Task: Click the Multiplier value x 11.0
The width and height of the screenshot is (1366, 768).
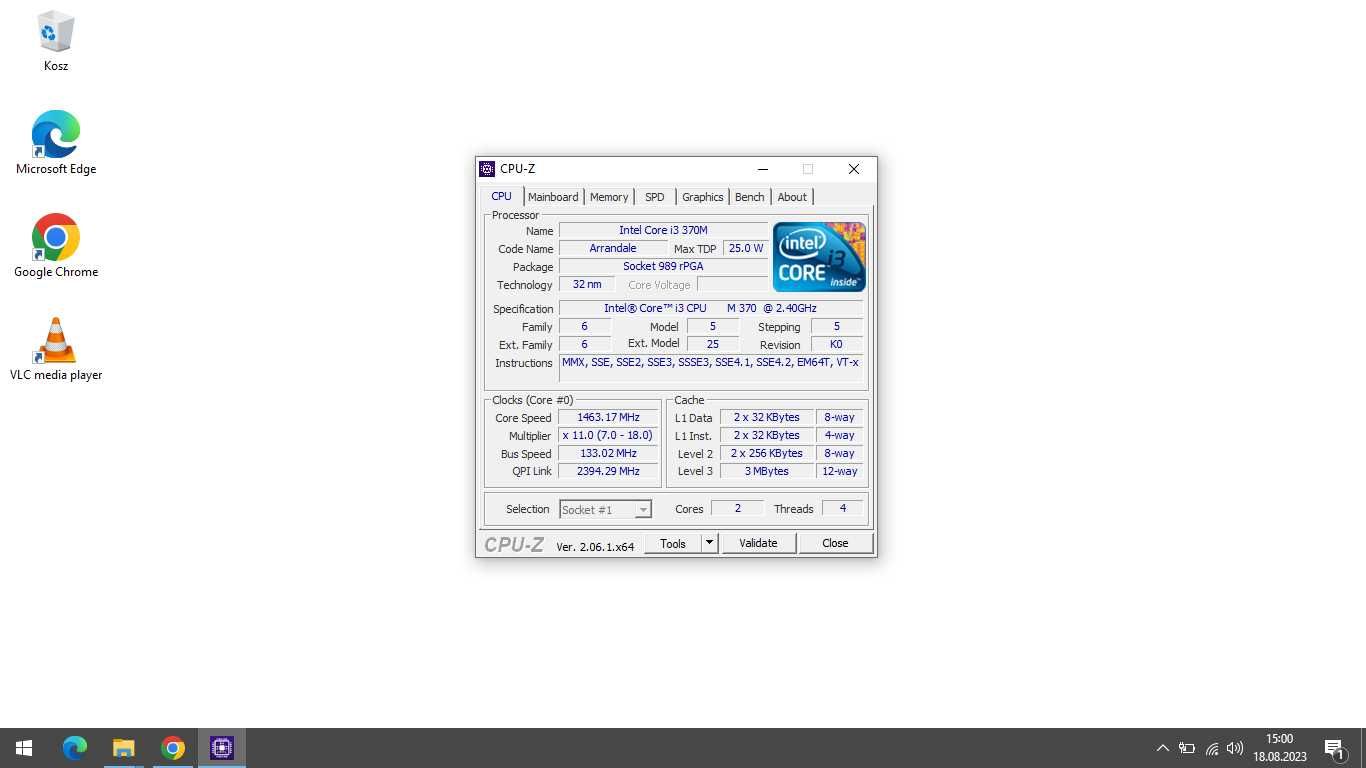Action: pos(608,435)
